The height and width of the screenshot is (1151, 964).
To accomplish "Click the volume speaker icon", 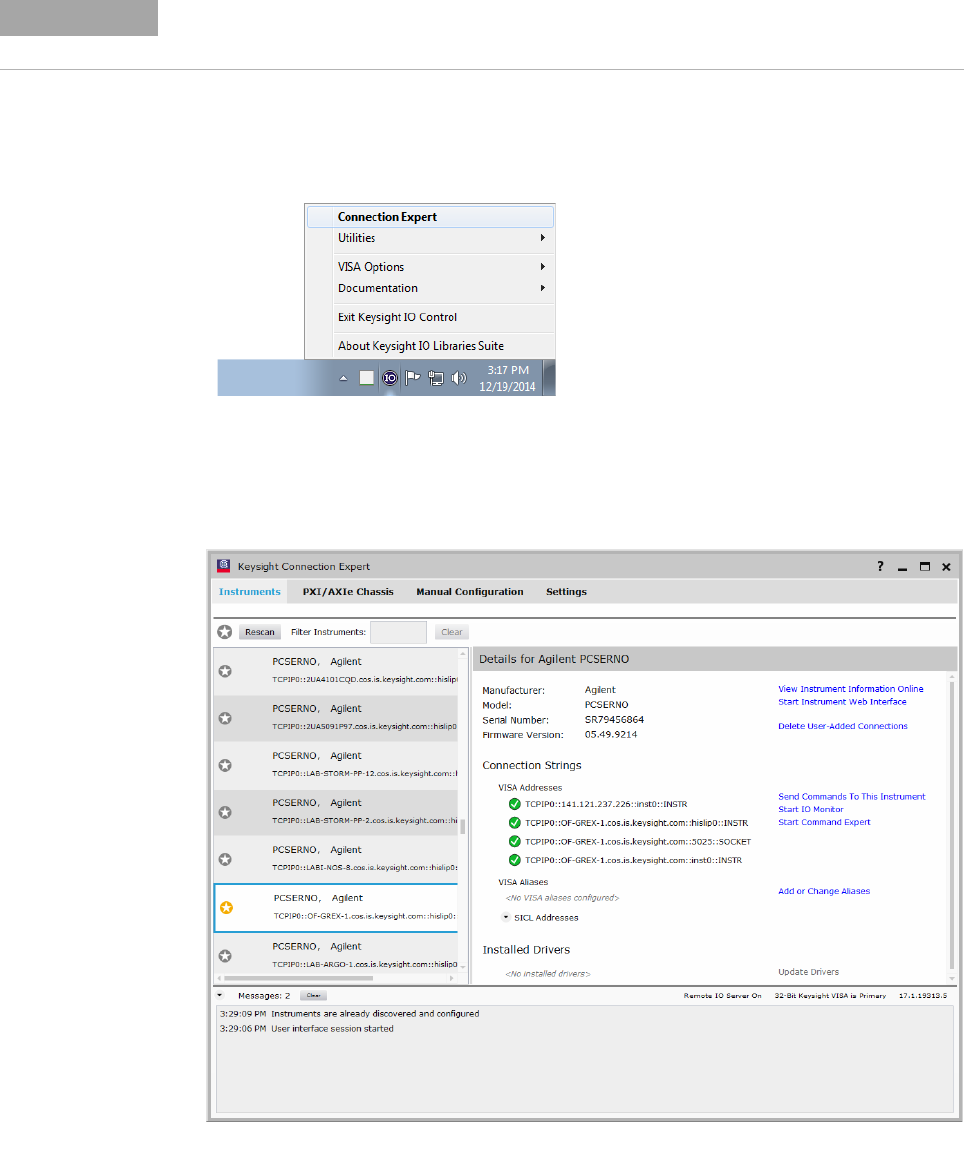I will click(459, 378).
